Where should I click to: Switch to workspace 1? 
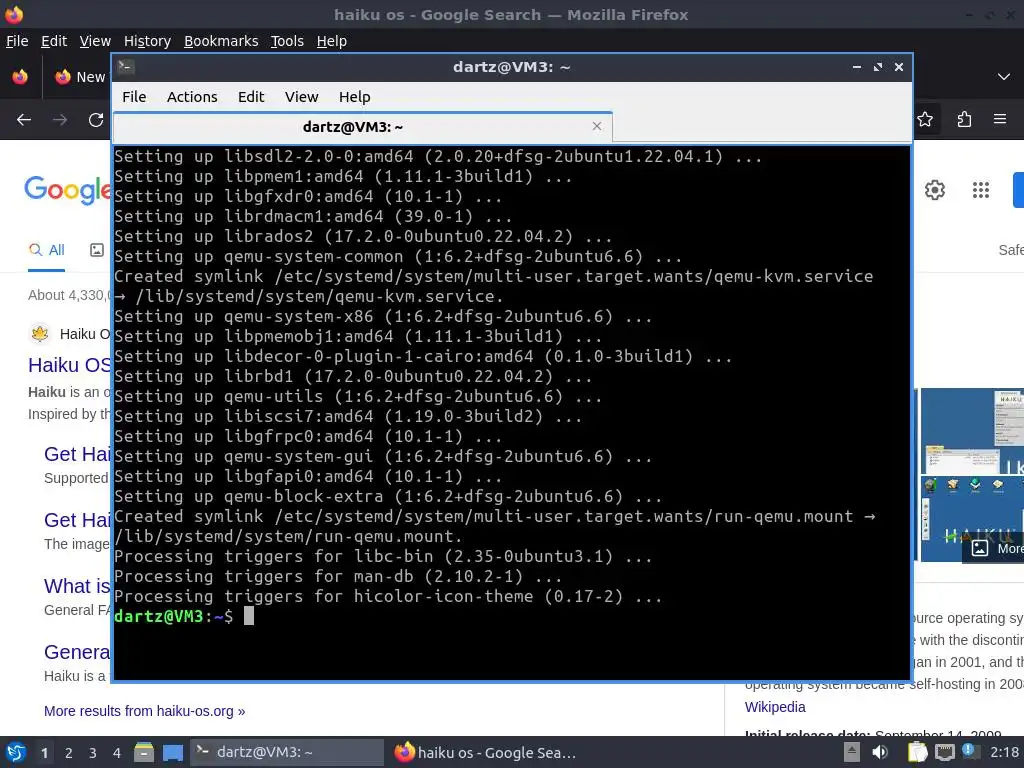pyautogui.click(x=44, y=753)
